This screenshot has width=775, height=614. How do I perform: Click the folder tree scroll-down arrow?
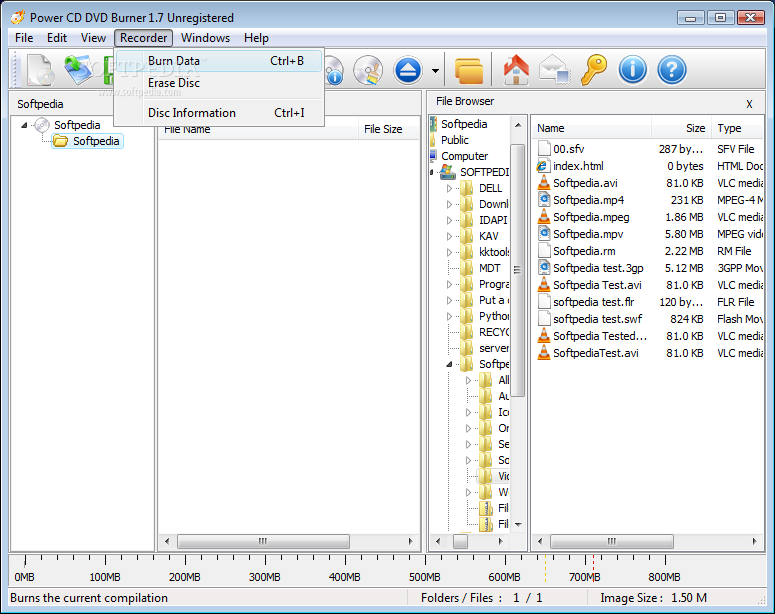point(518,525)
